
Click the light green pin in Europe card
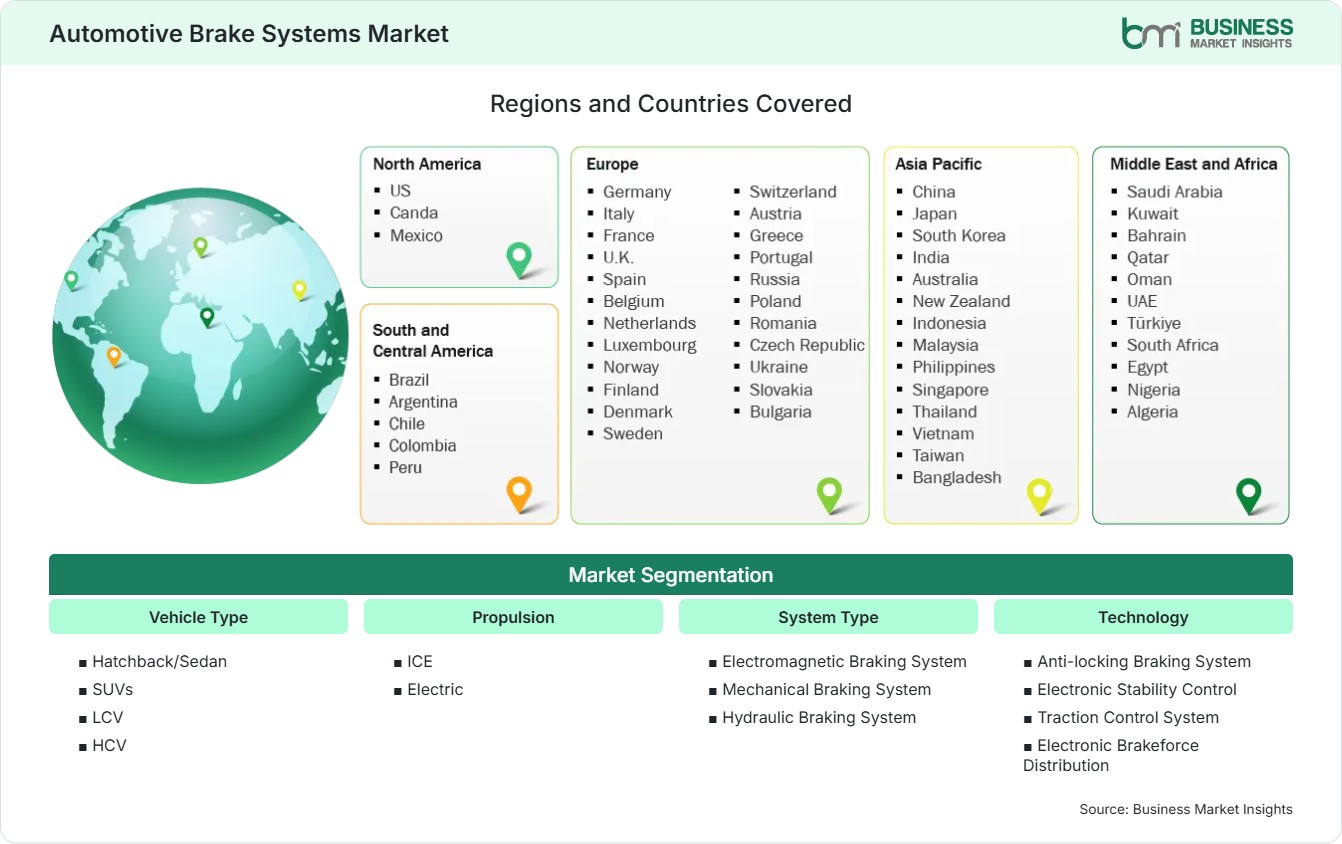pyautogui.click(x=829, y=495)
